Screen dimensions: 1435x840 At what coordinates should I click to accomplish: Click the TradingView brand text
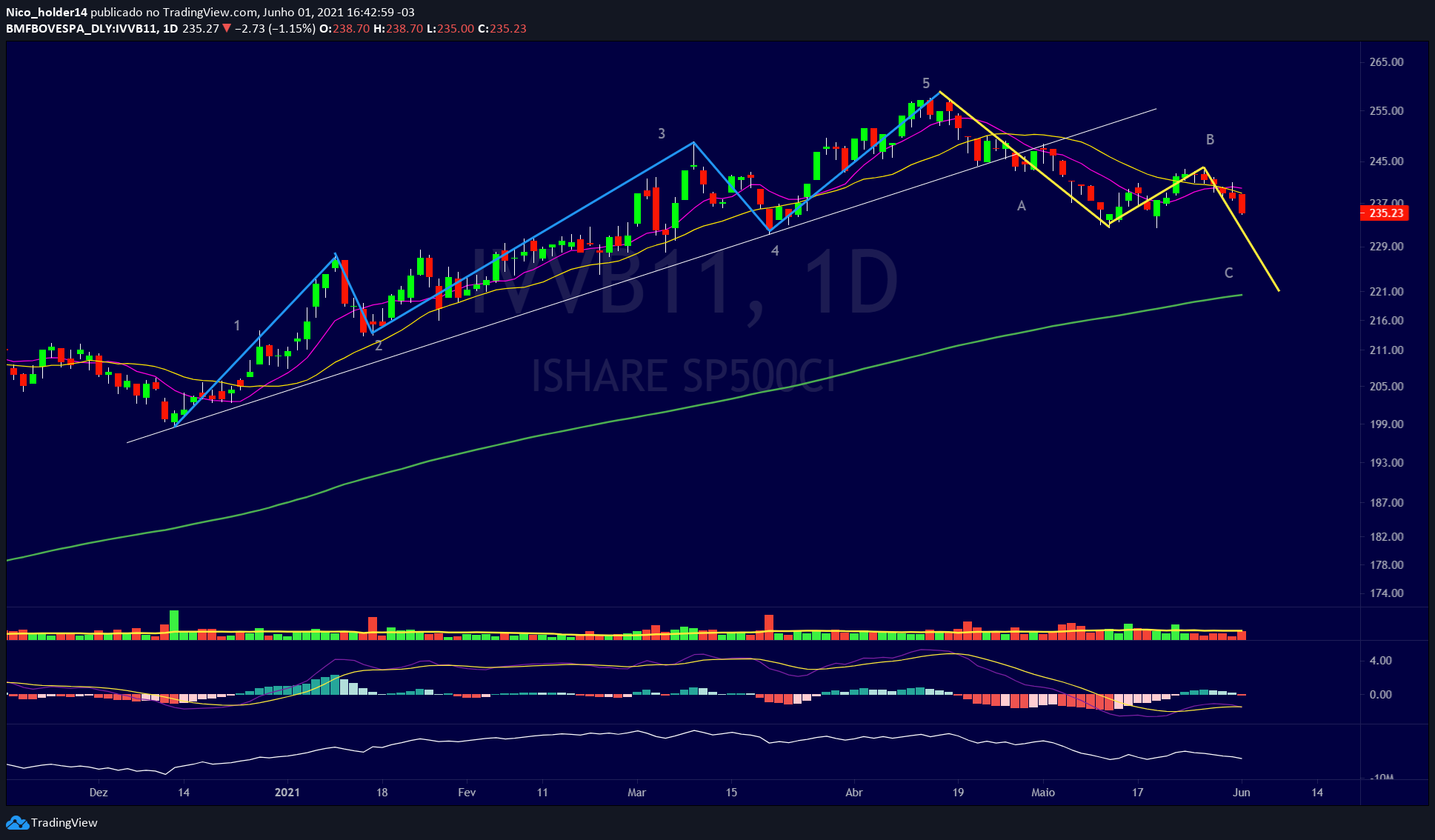64,822
